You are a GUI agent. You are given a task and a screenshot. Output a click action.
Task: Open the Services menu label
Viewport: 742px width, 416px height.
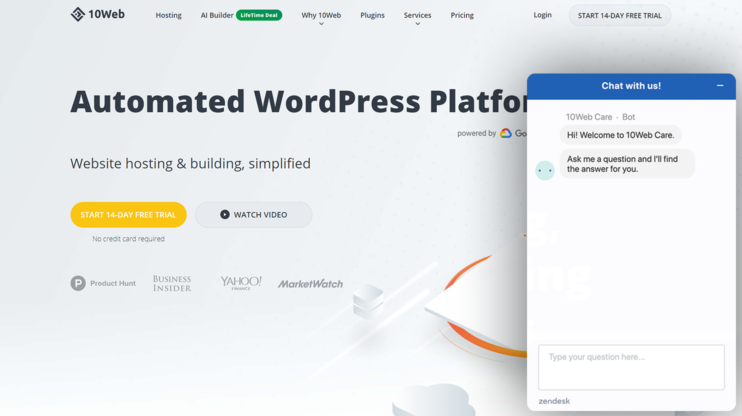(x=417, y=15)
